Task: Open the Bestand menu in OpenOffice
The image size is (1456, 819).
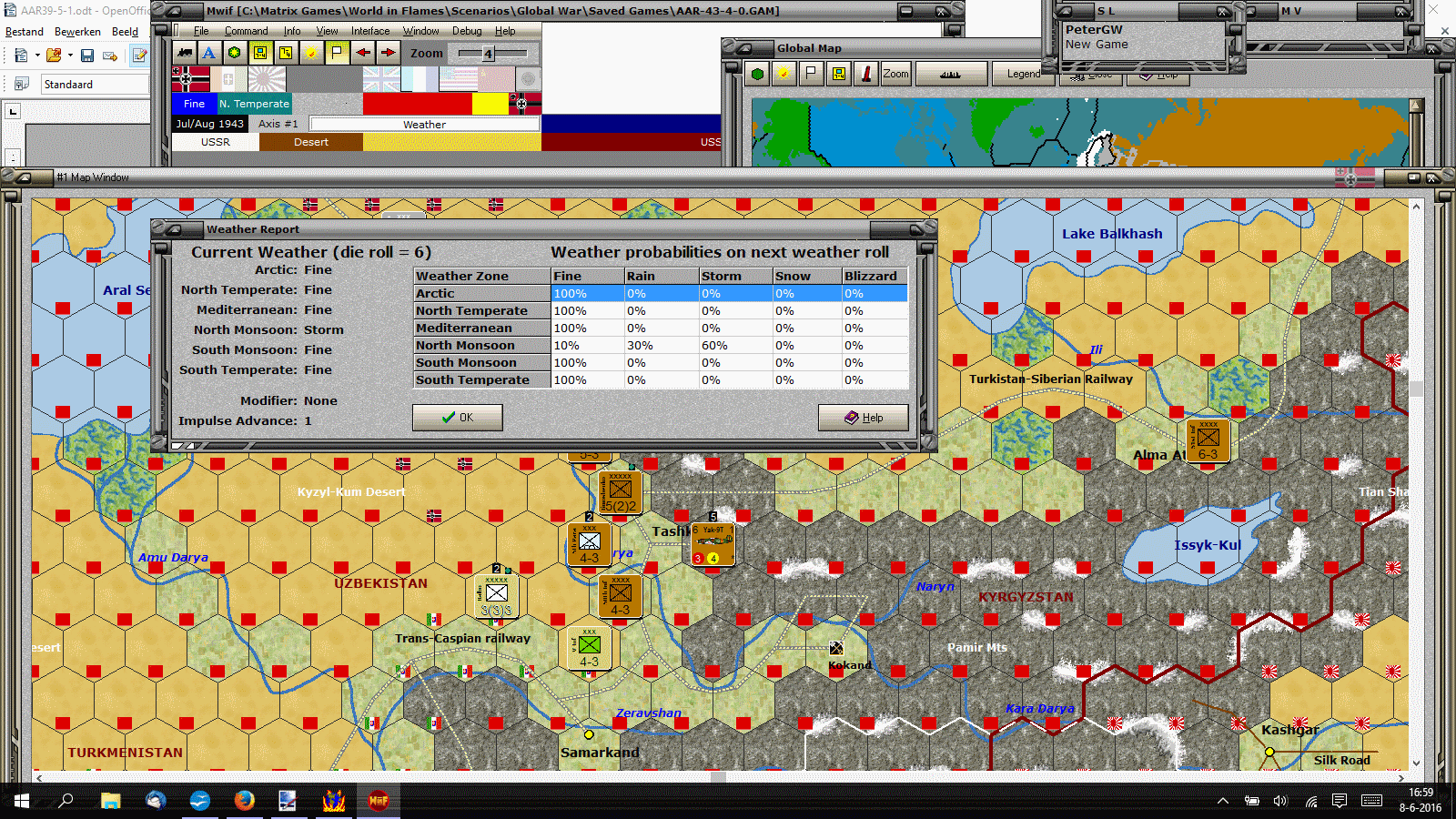Action: 25,32
